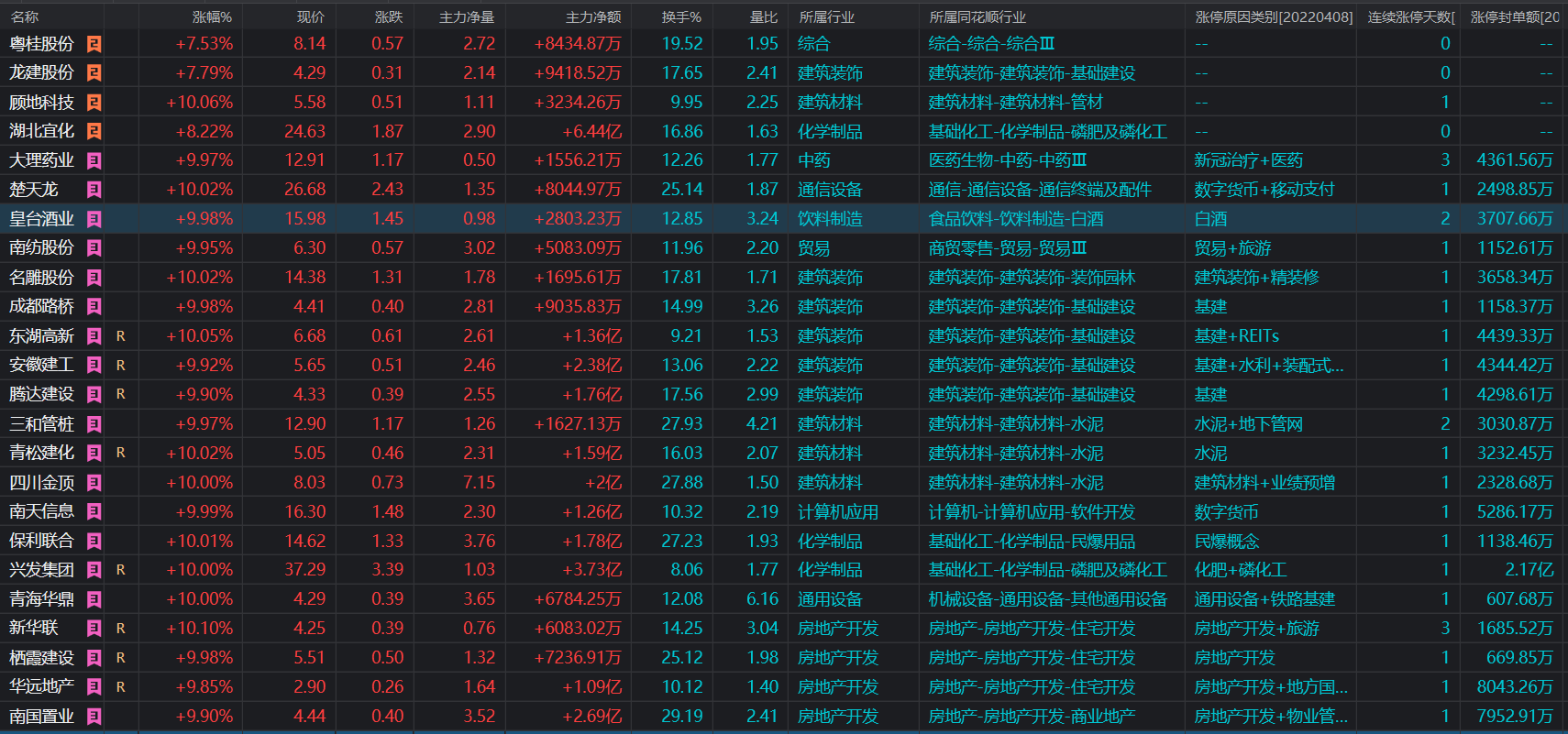Viewport: 1568px width, 734px height.
Task: Click the R margin marker on 兴发集团 row
Action: [121, 570]
